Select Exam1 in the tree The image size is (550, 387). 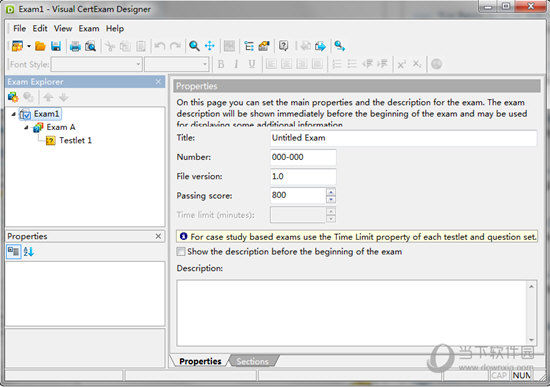pyautogui.click(x=46, y=114)
